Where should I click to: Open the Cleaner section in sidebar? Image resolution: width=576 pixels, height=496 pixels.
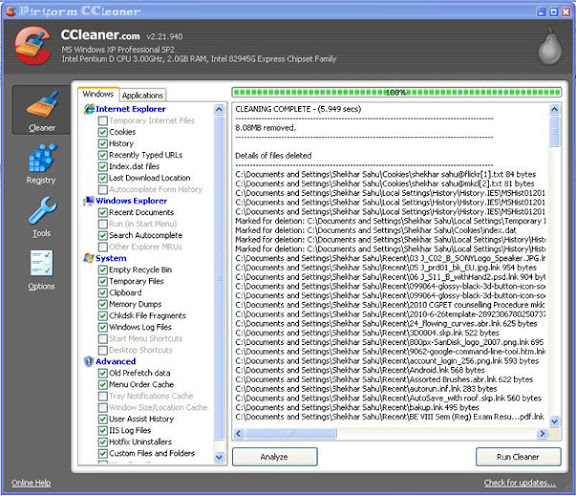pos(41,111)
